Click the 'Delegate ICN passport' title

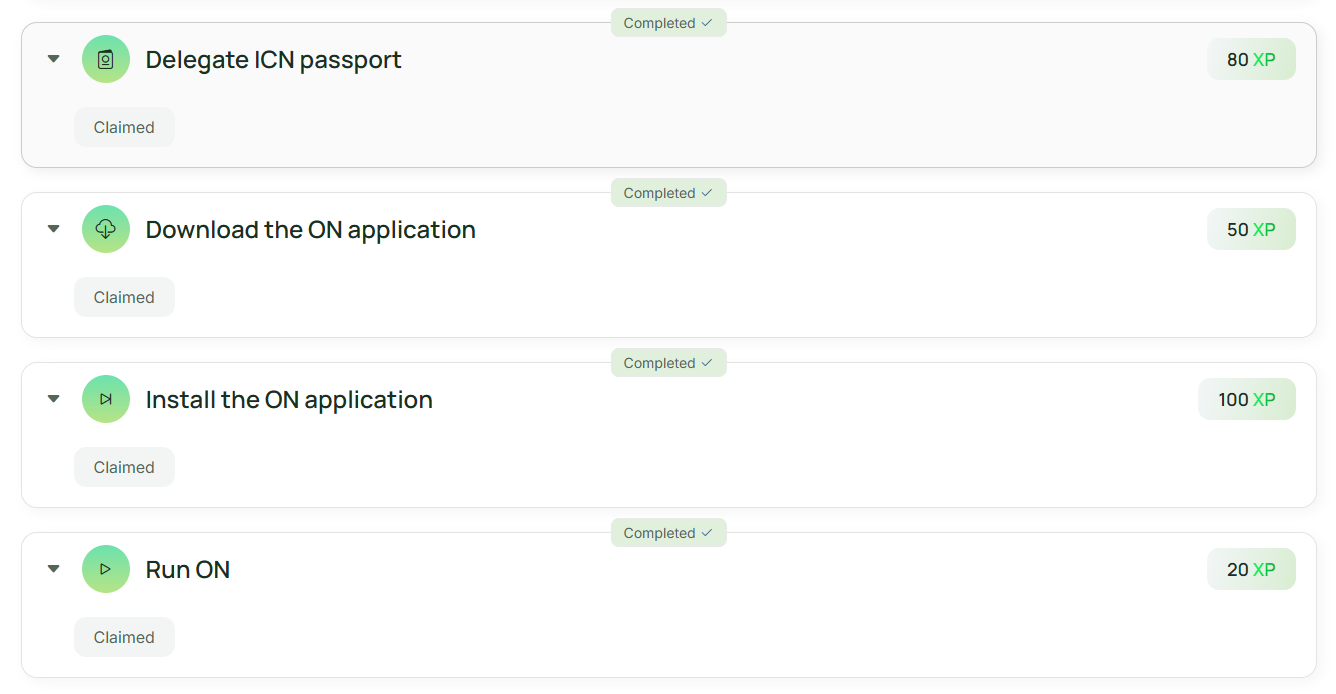(x=273, y=60)
